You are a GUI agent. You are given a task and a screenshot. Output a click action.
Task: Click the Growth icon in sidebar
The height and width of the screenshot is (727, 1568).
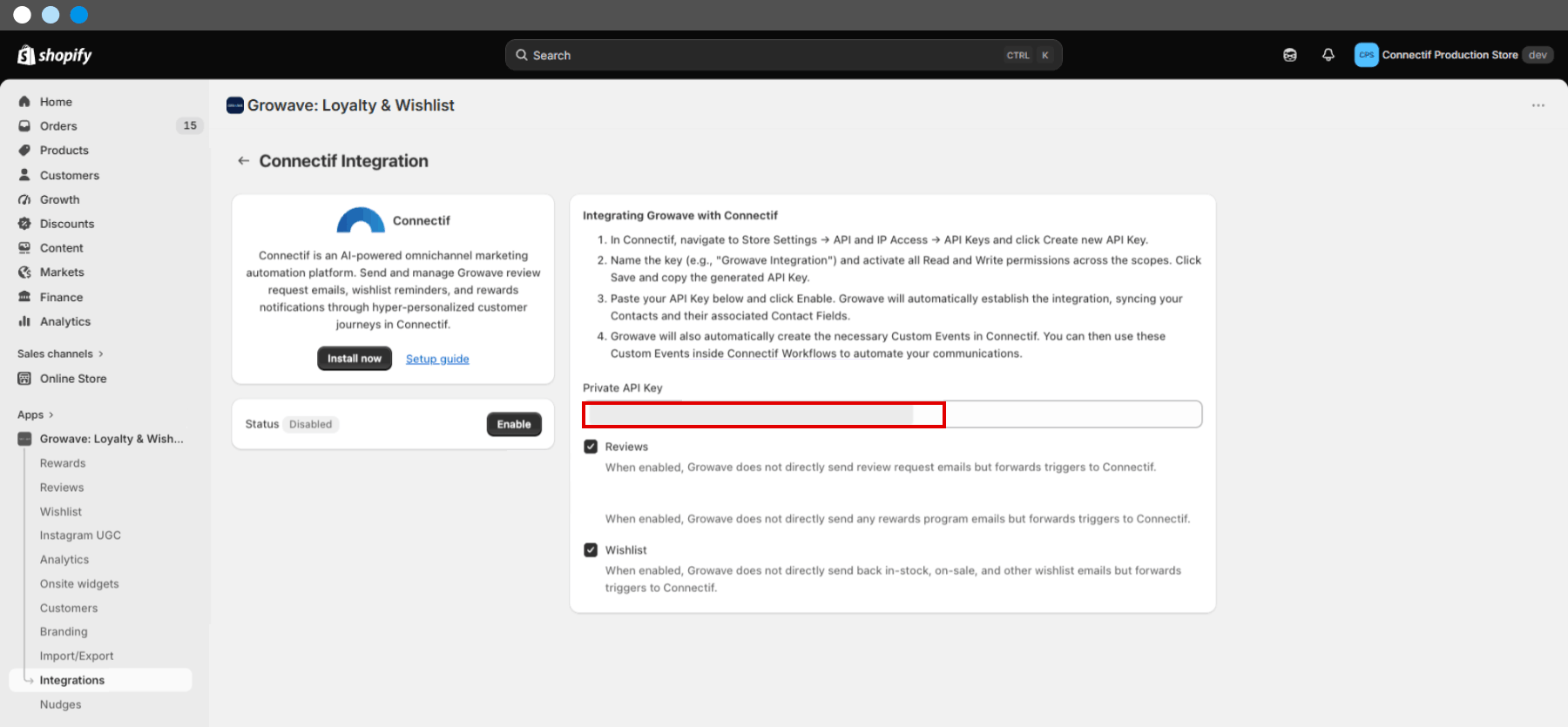click(24, 199)
